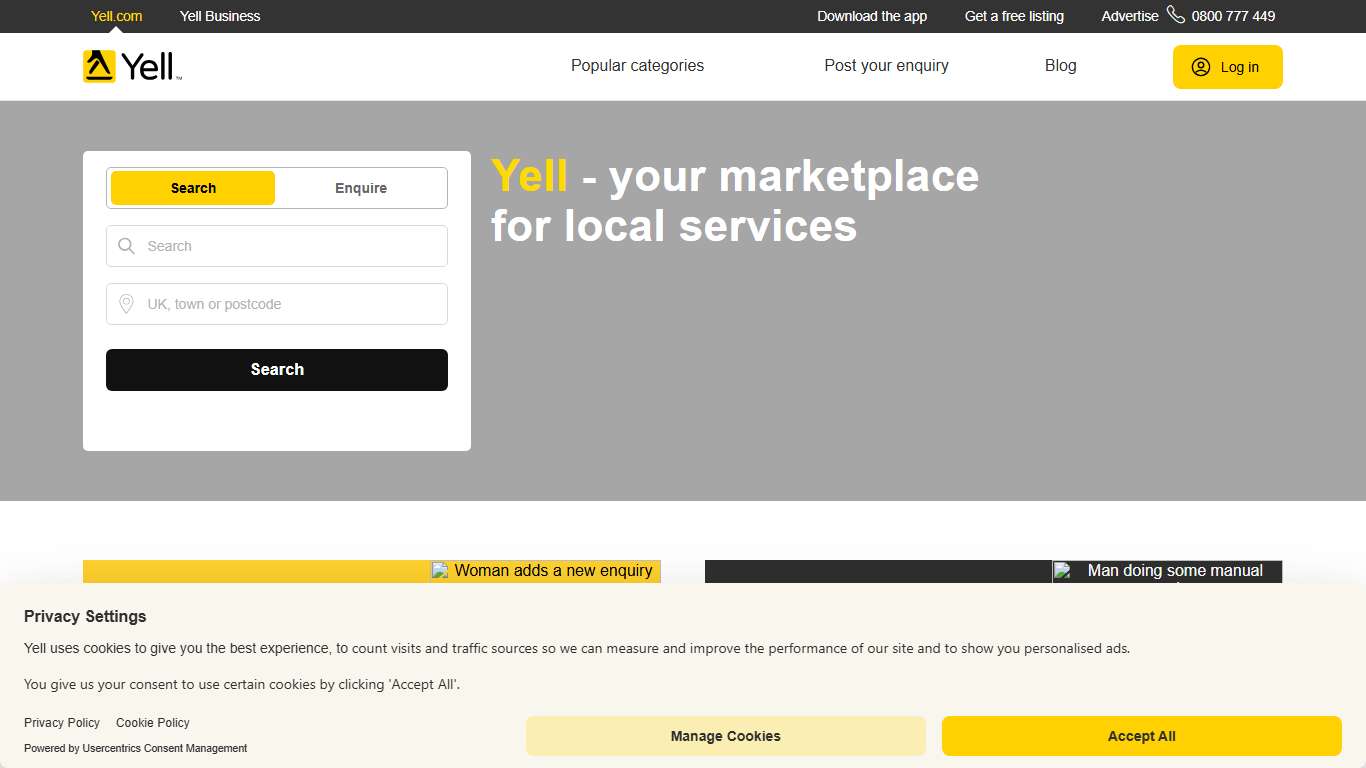This screenshot has width=1366, height=768.
Task: Select the Search tab
Action: (193, 188)
